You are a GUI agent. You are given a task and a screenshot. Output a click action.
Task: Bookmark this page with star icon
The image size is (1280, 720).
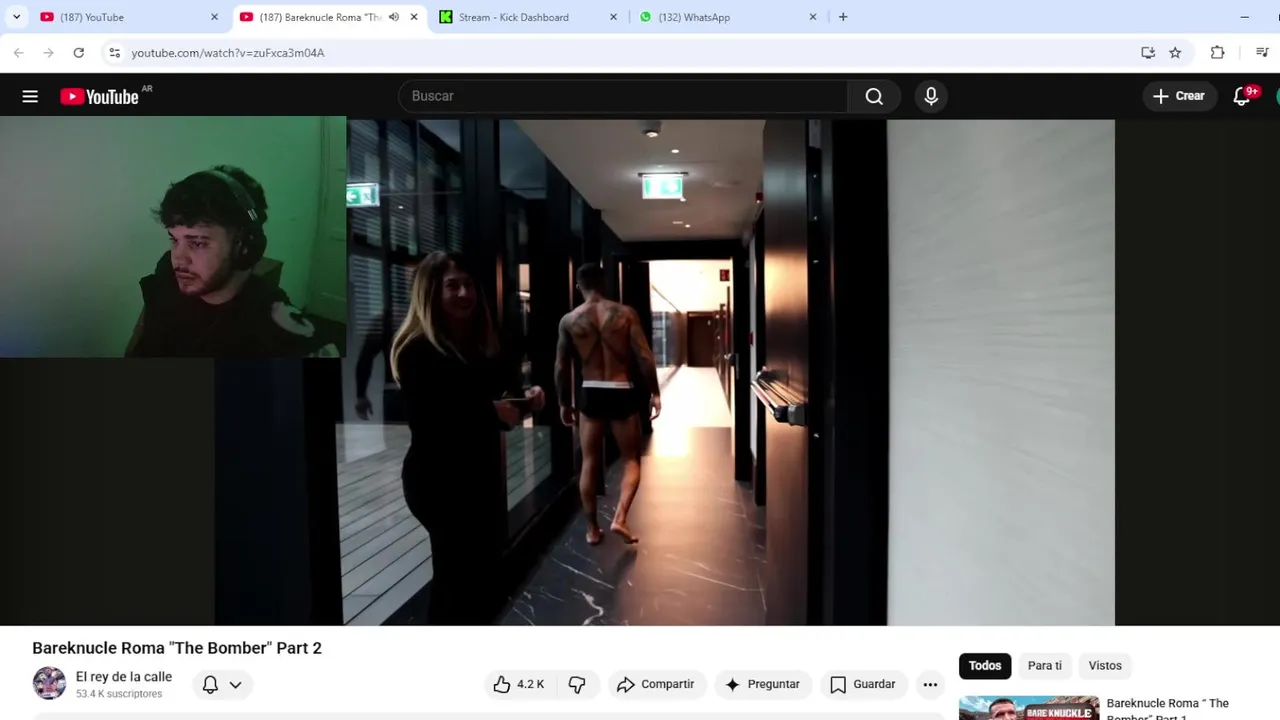(1175, 53)
